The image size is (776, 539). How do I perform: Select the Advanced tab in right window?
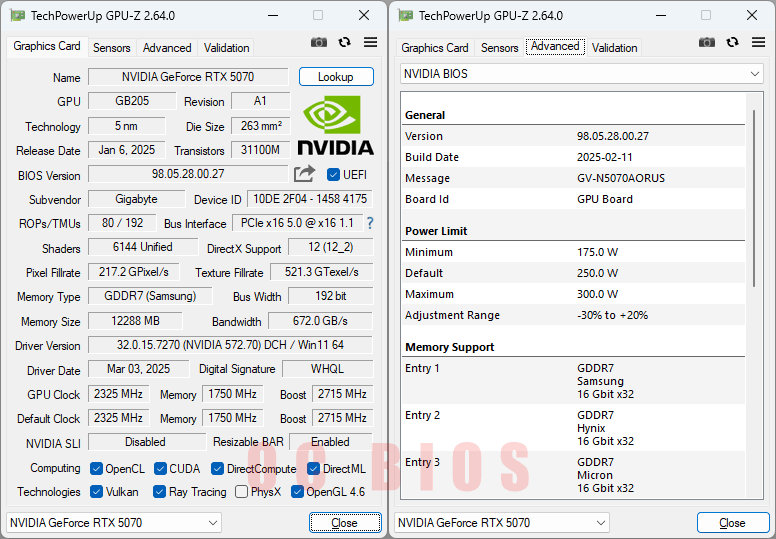(555, 47)
